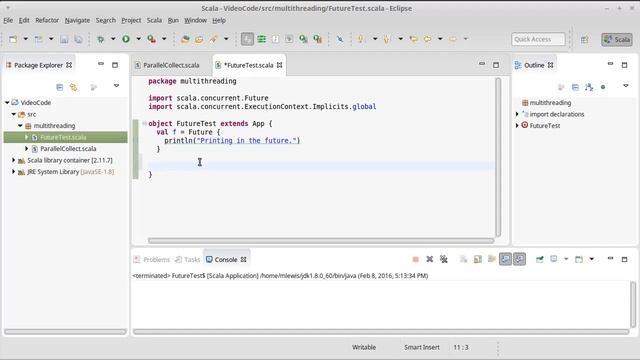Click the Next Annotation arrow icon
The width and height of the screenshot is (640, 360).
(x=361, y=39)
